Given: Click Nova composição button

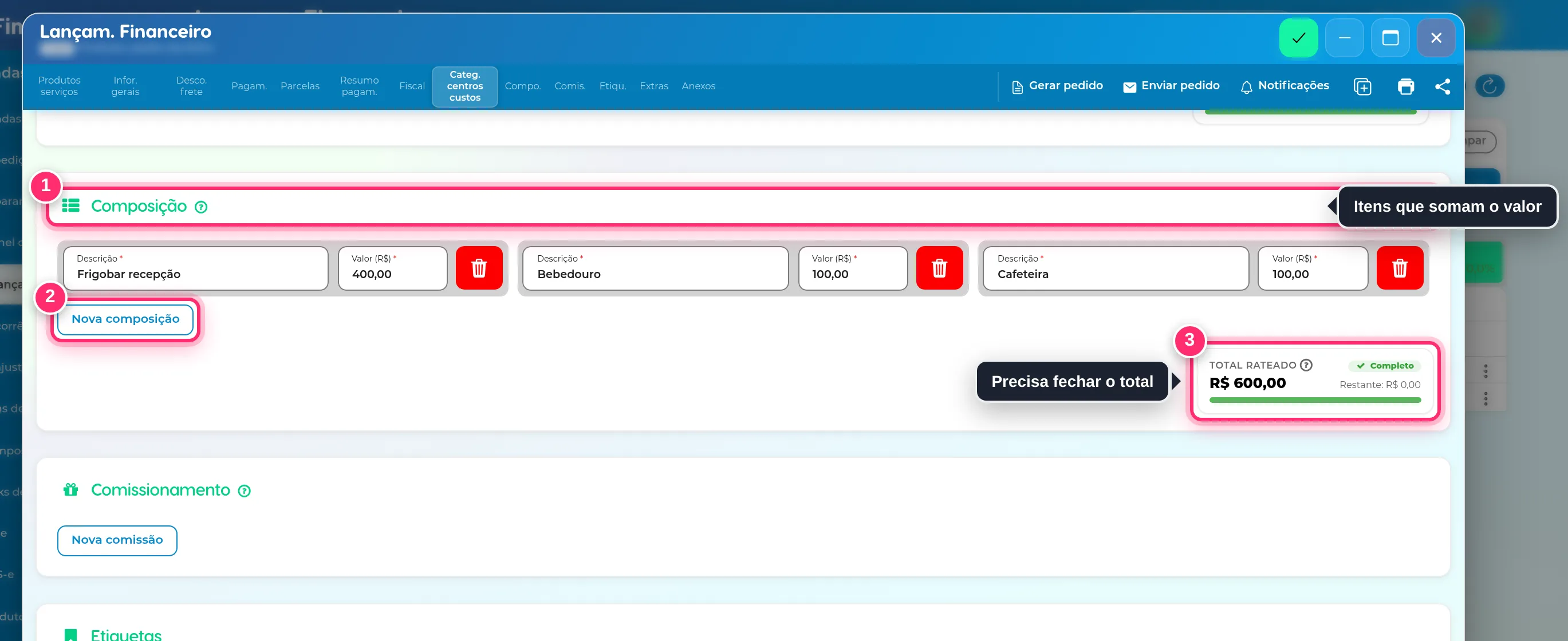Looking at the screenshot, I should tap(125, 319).
